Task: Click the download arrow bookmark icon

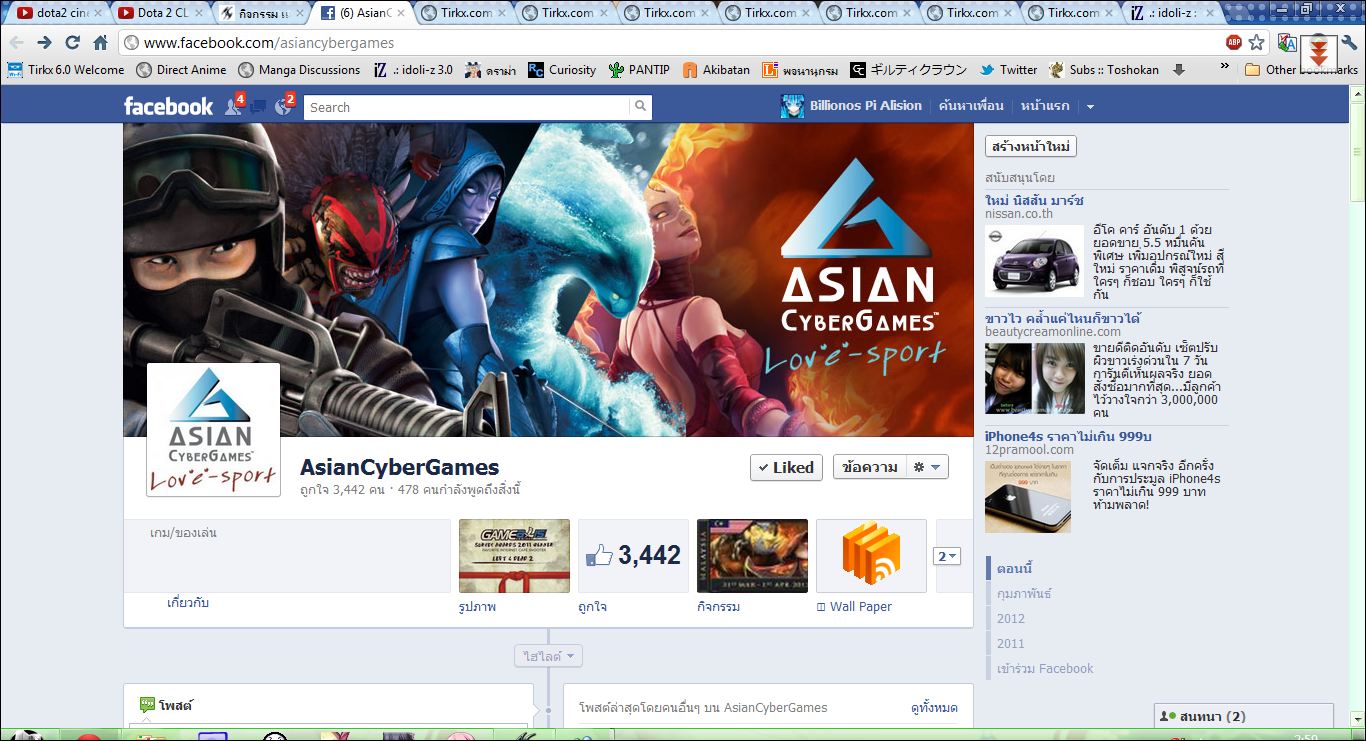Action: (x=1179, y=70)
